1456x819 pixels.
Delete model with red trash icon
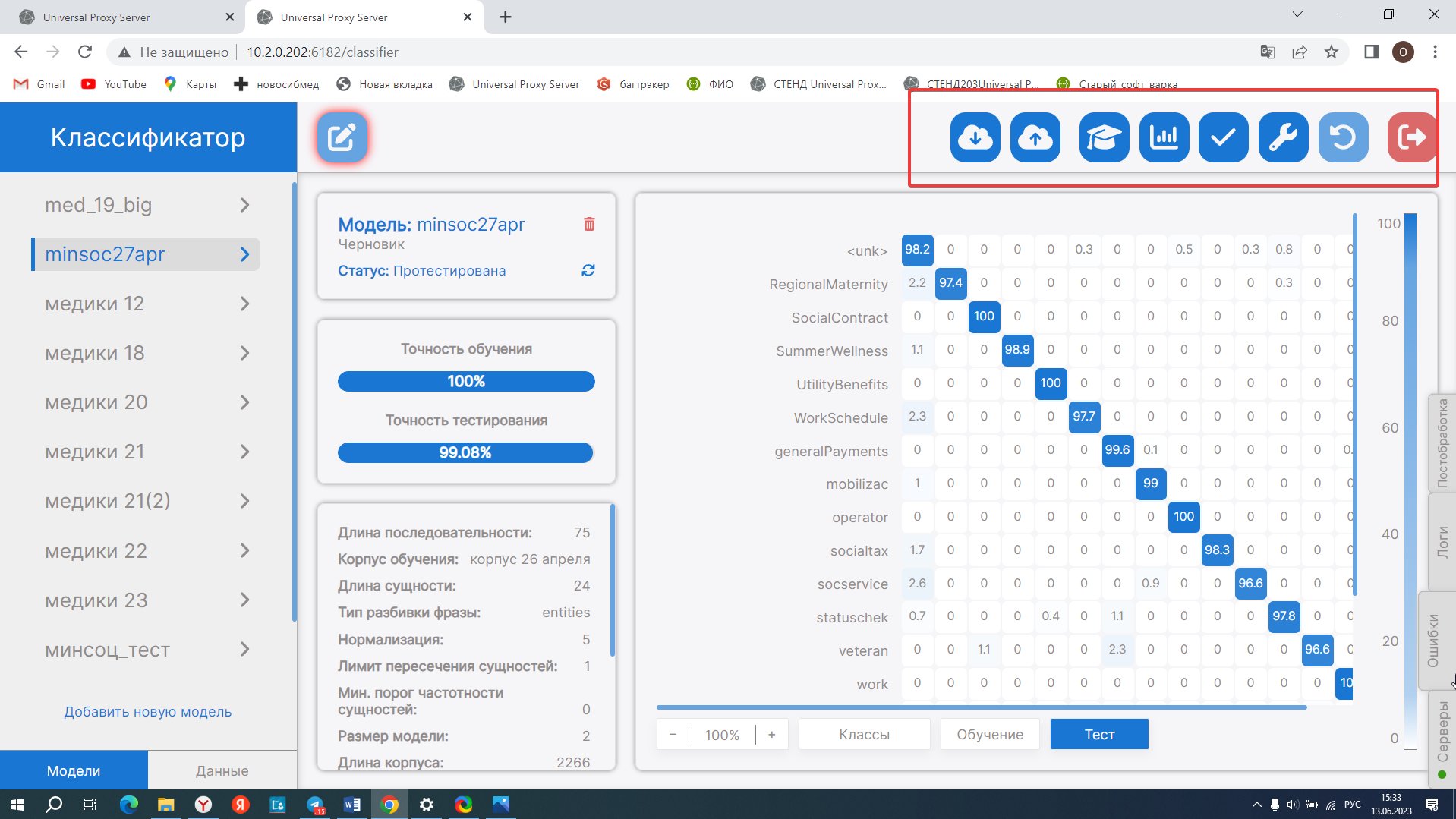[589, 224]
